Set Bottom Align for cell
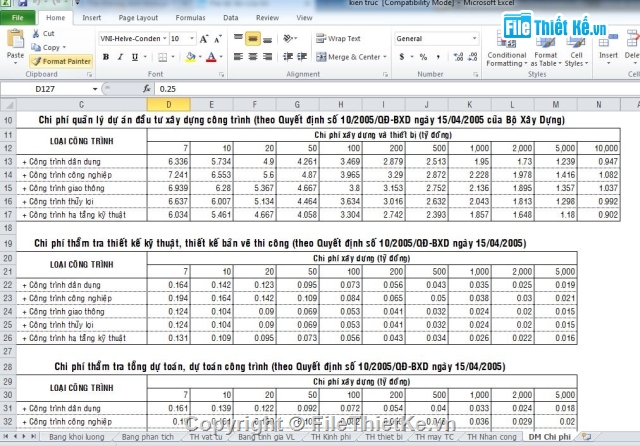The height and width of the screenshot is (446, 640). tap(267, 39)
